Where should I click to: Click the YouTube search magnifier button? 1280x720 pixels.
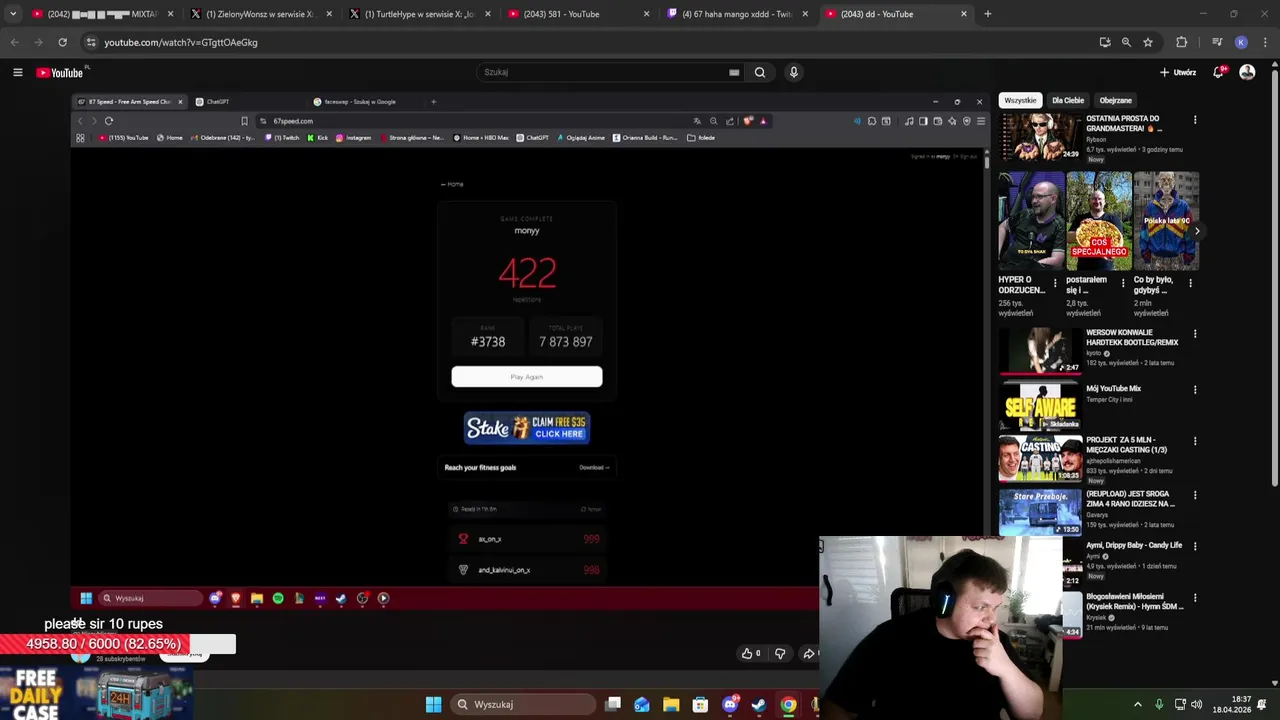point(760,72)
